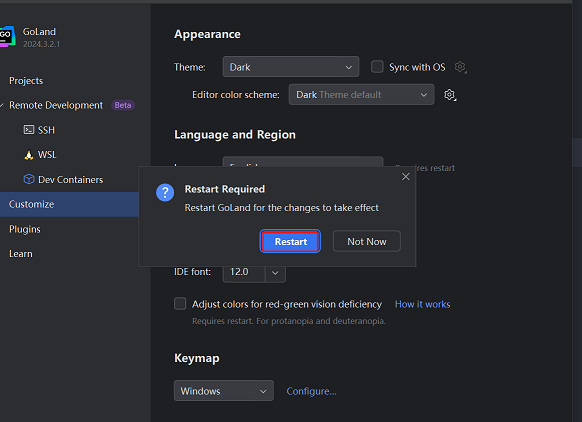
Task: Choose Not Now in dialog
Action: pos(366,241)
